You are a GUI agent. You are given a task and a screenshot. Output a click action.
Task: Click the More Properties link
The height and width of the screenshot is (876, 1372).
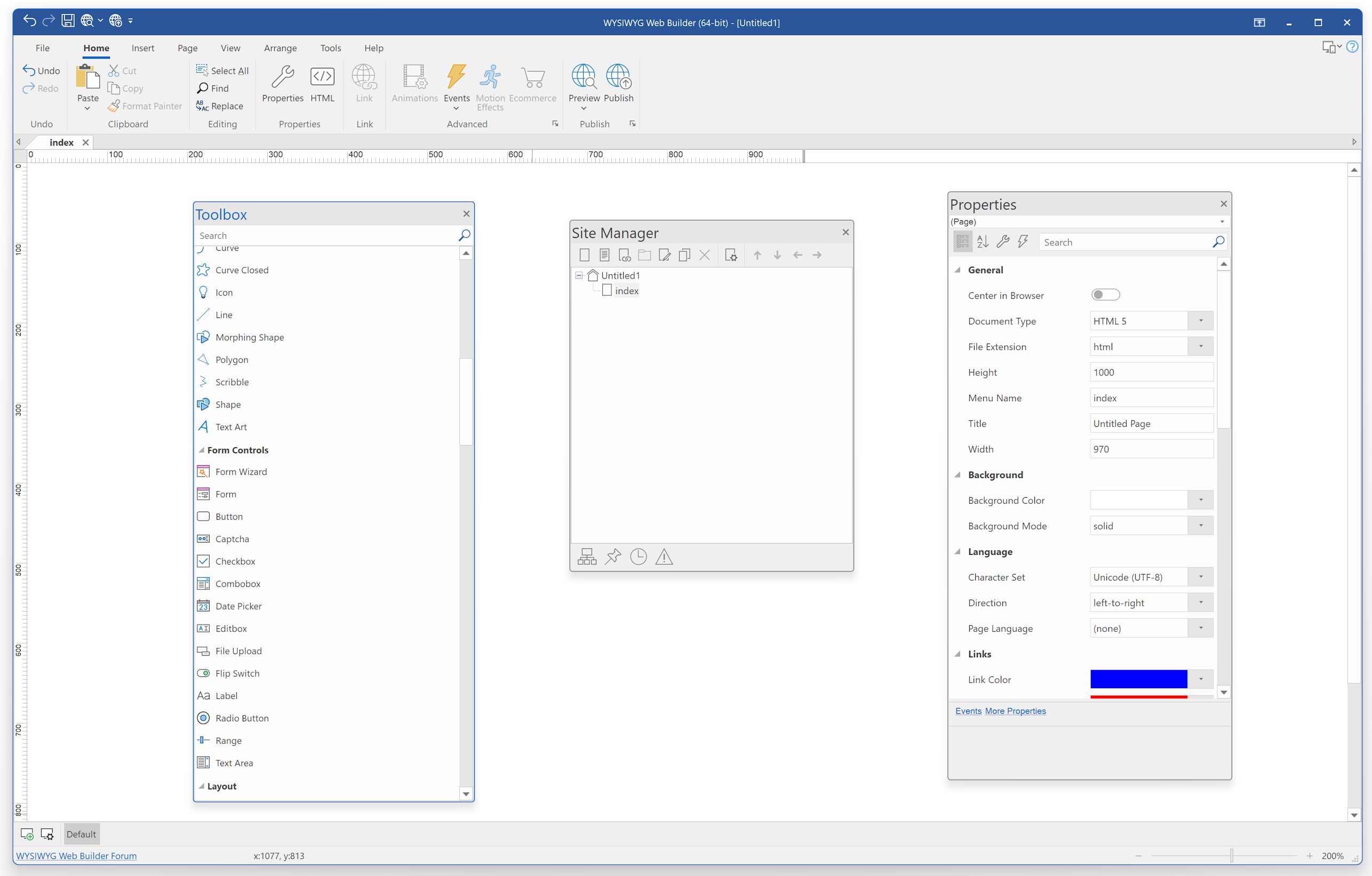click(1015, 711)
